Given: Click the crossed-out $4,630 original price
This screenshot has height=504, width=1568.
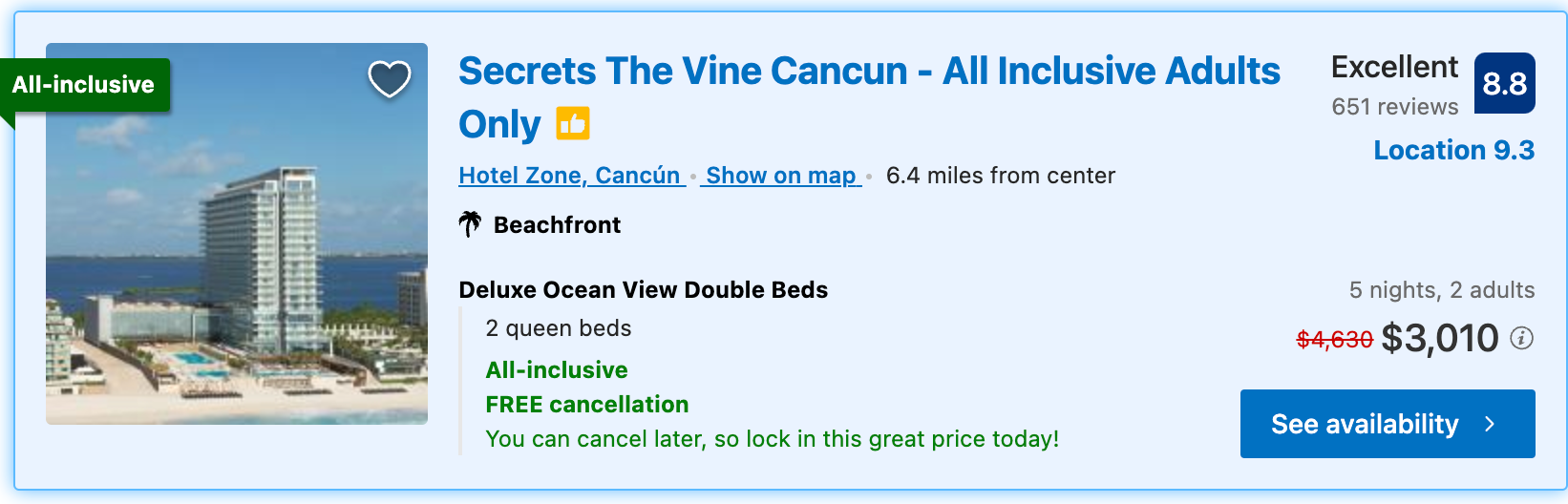Looking at the screenshot, I should pos(1334,340).
